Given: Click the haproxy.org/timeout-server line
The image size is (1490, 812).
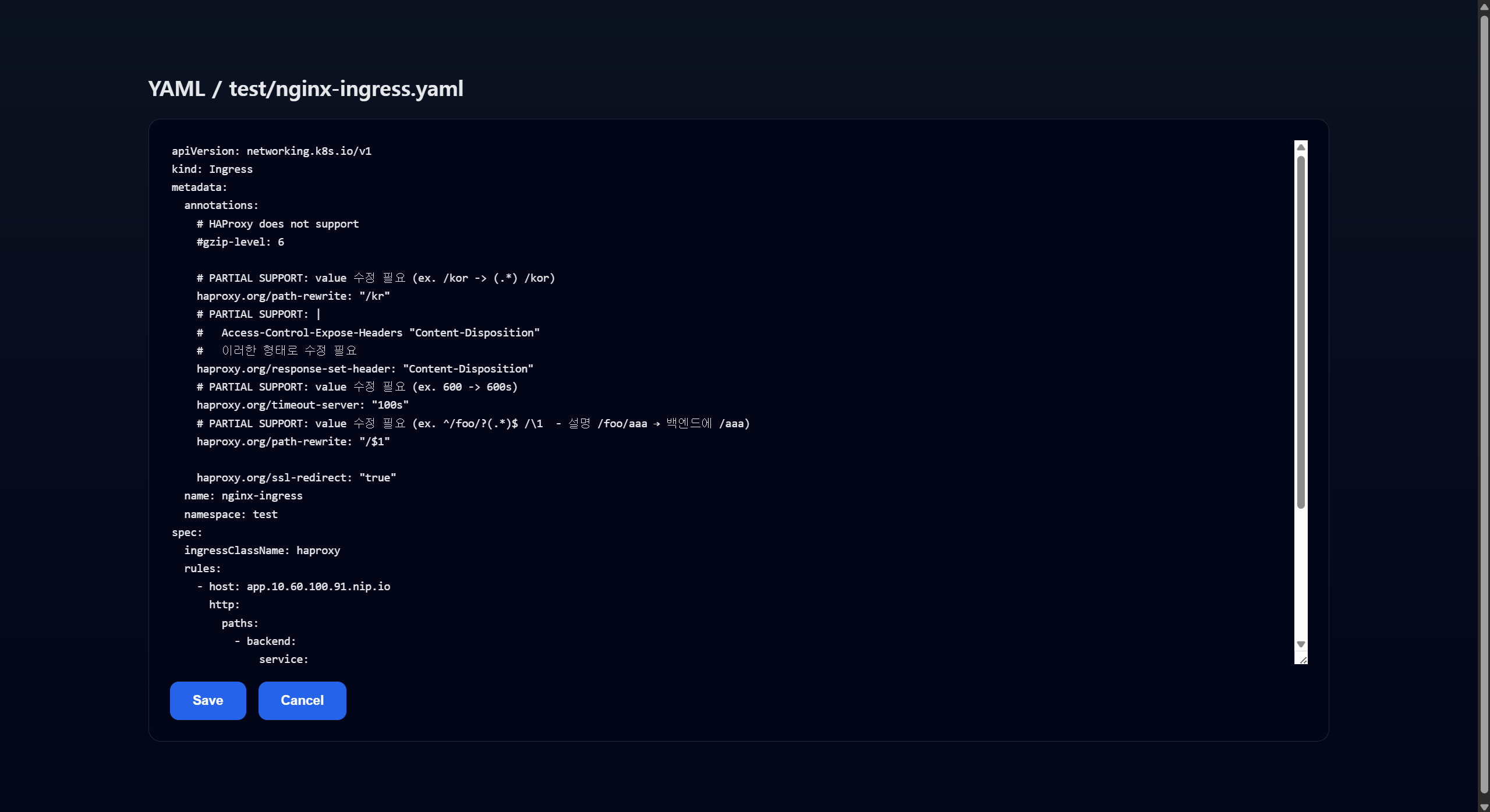Looking at the screenshot, I should point(302,405).
